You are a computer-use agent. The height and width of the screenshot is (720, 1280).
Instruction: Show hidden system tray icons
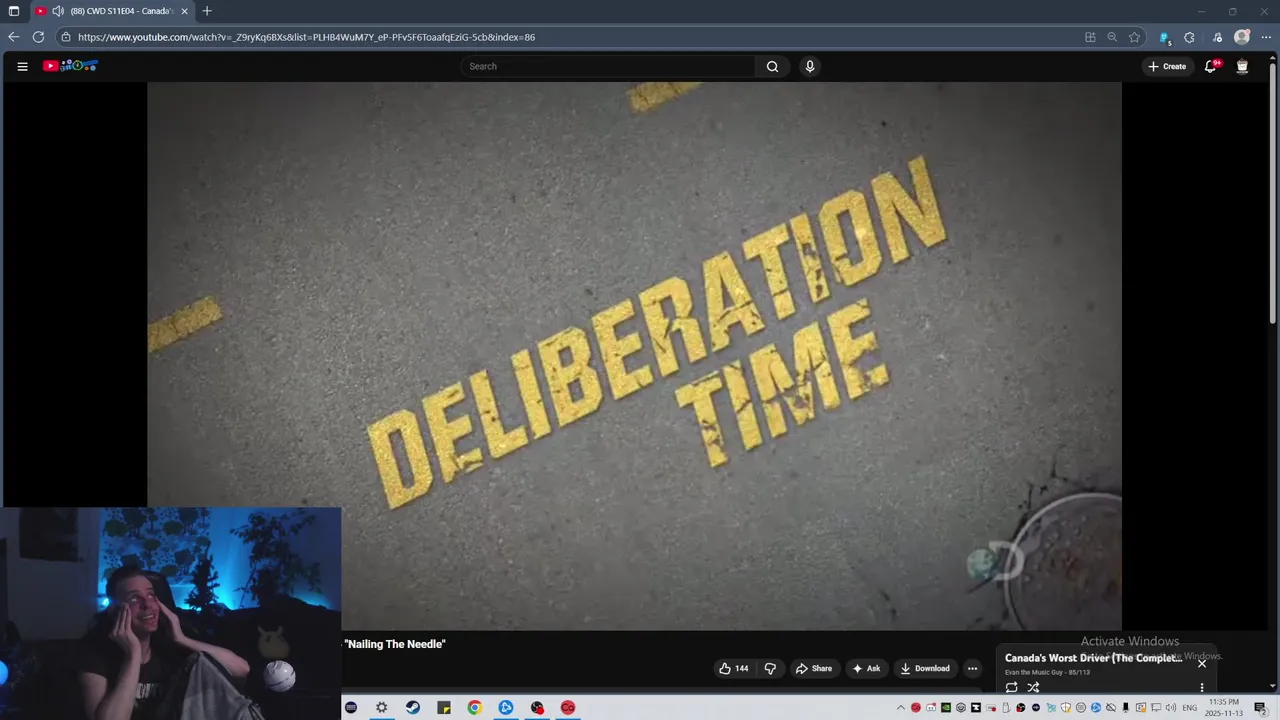point(900,707)
